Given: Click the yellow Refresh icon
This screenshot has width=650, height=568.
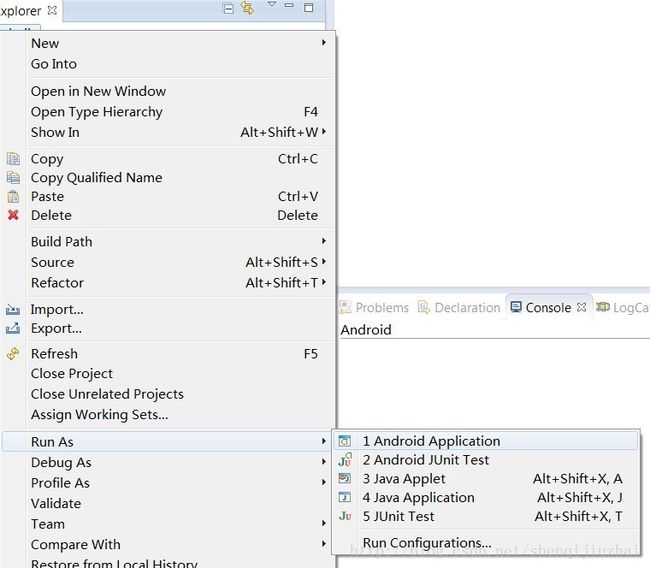Looking at the screenshot, I should 13,354.
